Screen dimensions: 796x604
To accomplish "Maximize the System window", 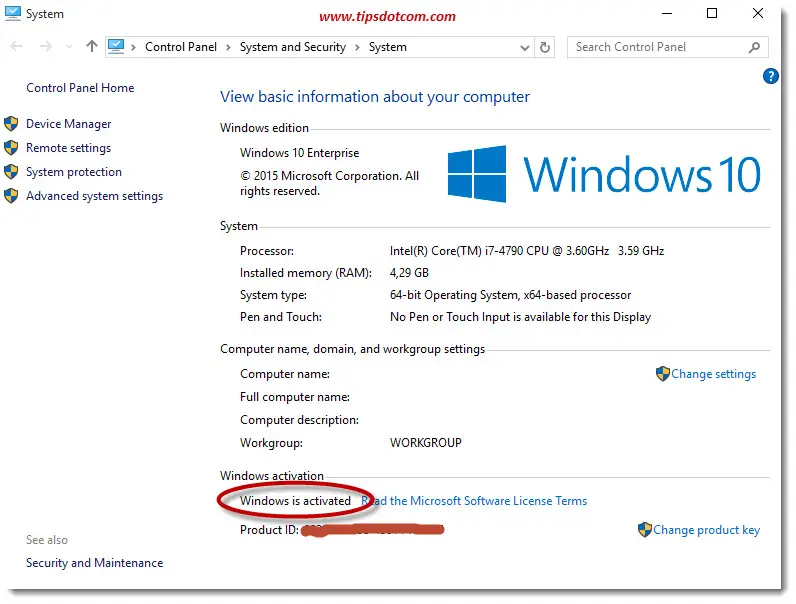I will 712,13.
